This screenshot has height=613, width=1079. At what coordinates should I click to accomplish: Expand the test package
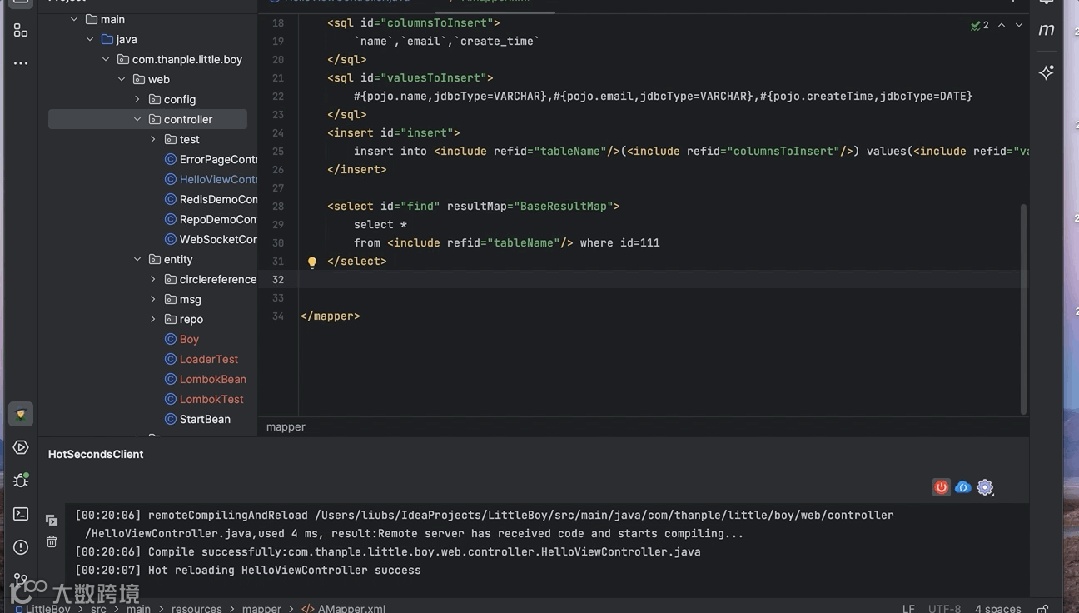tap(153, 139)
